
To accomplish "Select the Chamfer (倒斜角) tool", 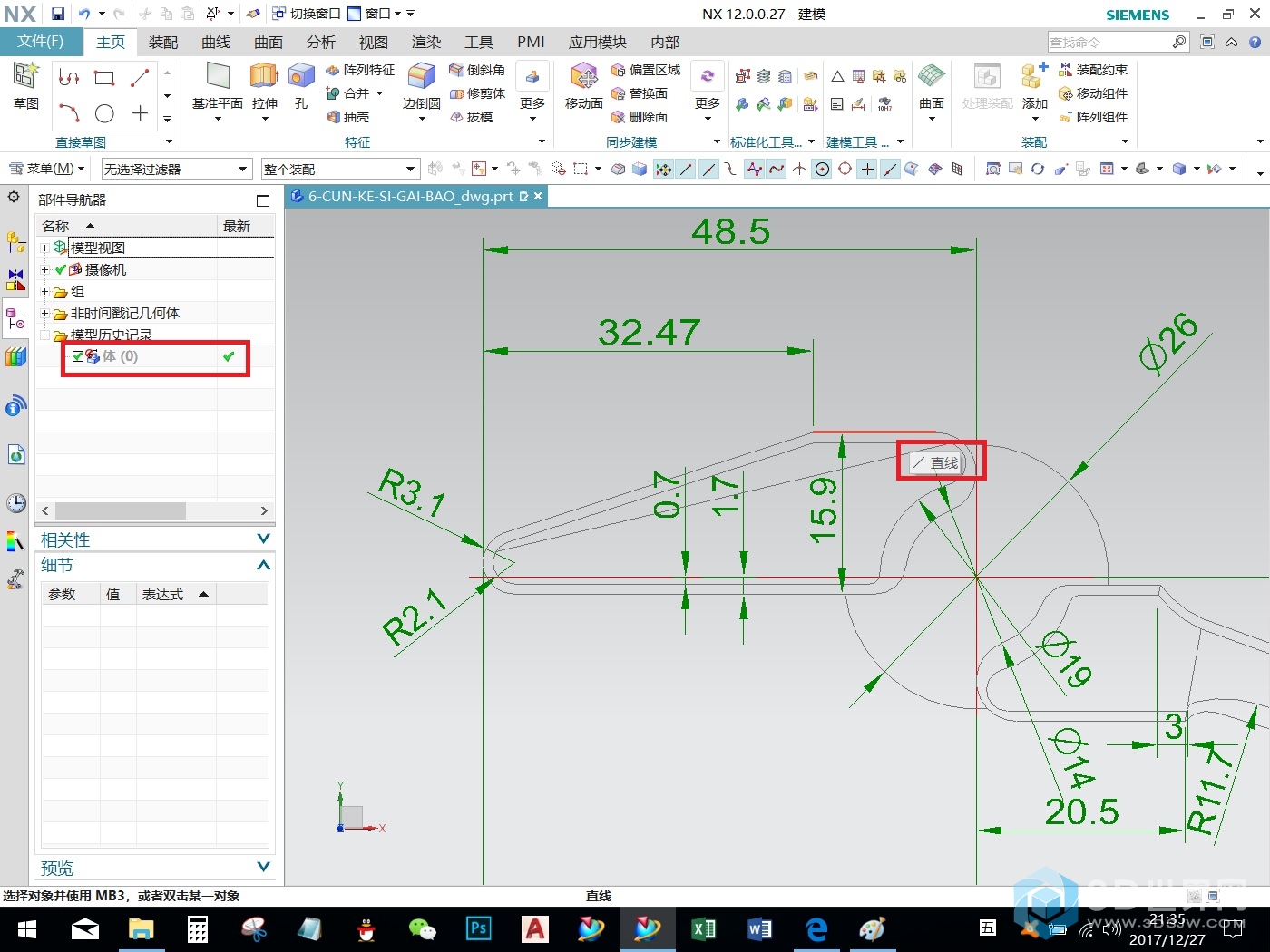I will (477, 70).
